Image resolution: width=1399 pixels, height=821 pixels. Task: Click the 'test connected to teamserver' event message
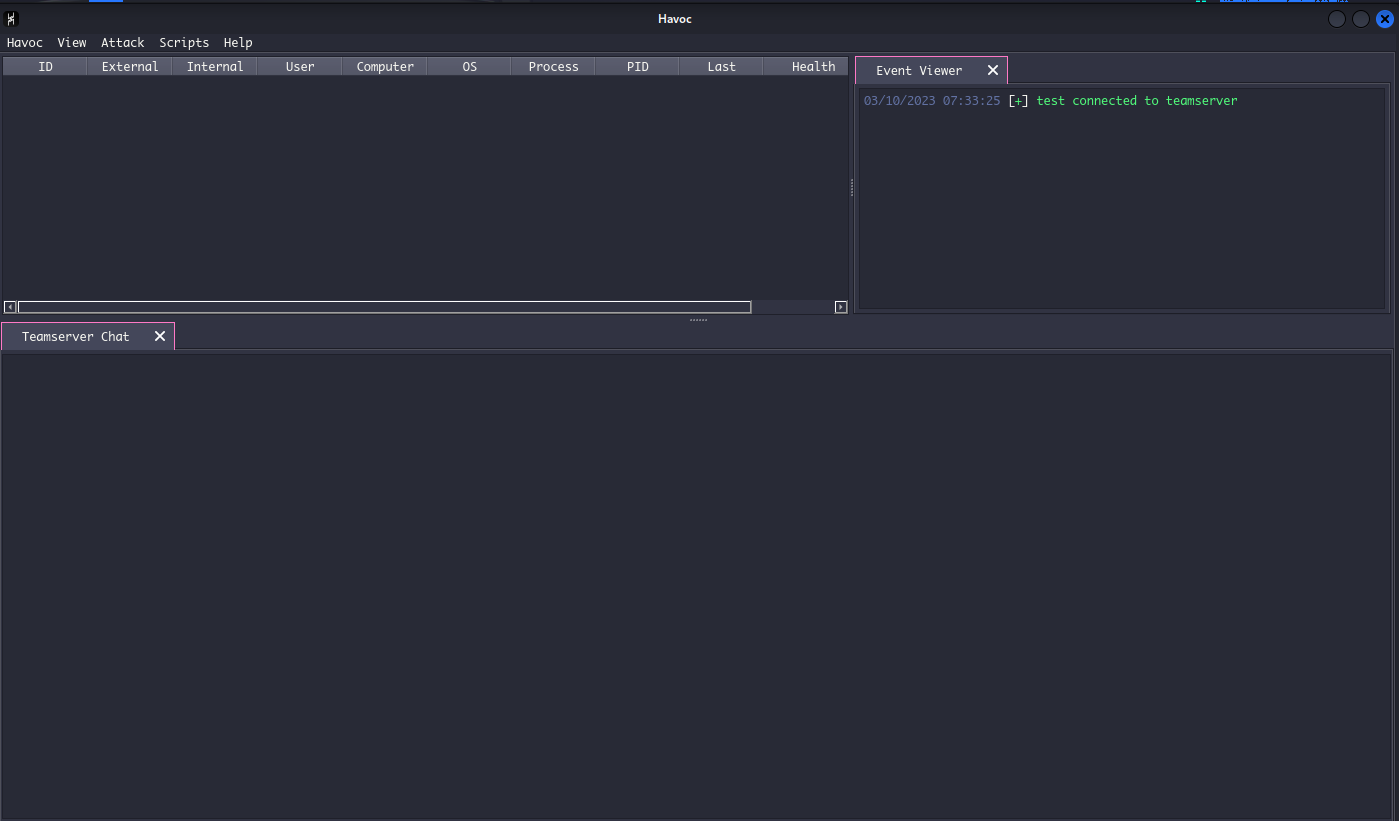[x=1137, y=101]
